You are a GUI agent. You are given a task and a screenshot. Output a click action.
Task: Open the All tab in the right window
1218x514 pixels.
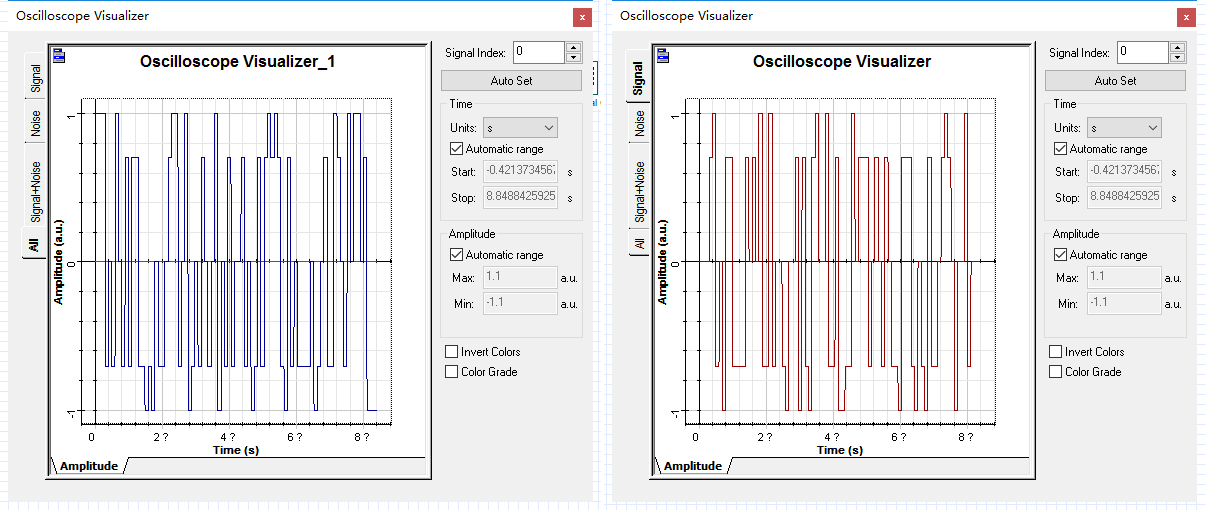640,244
